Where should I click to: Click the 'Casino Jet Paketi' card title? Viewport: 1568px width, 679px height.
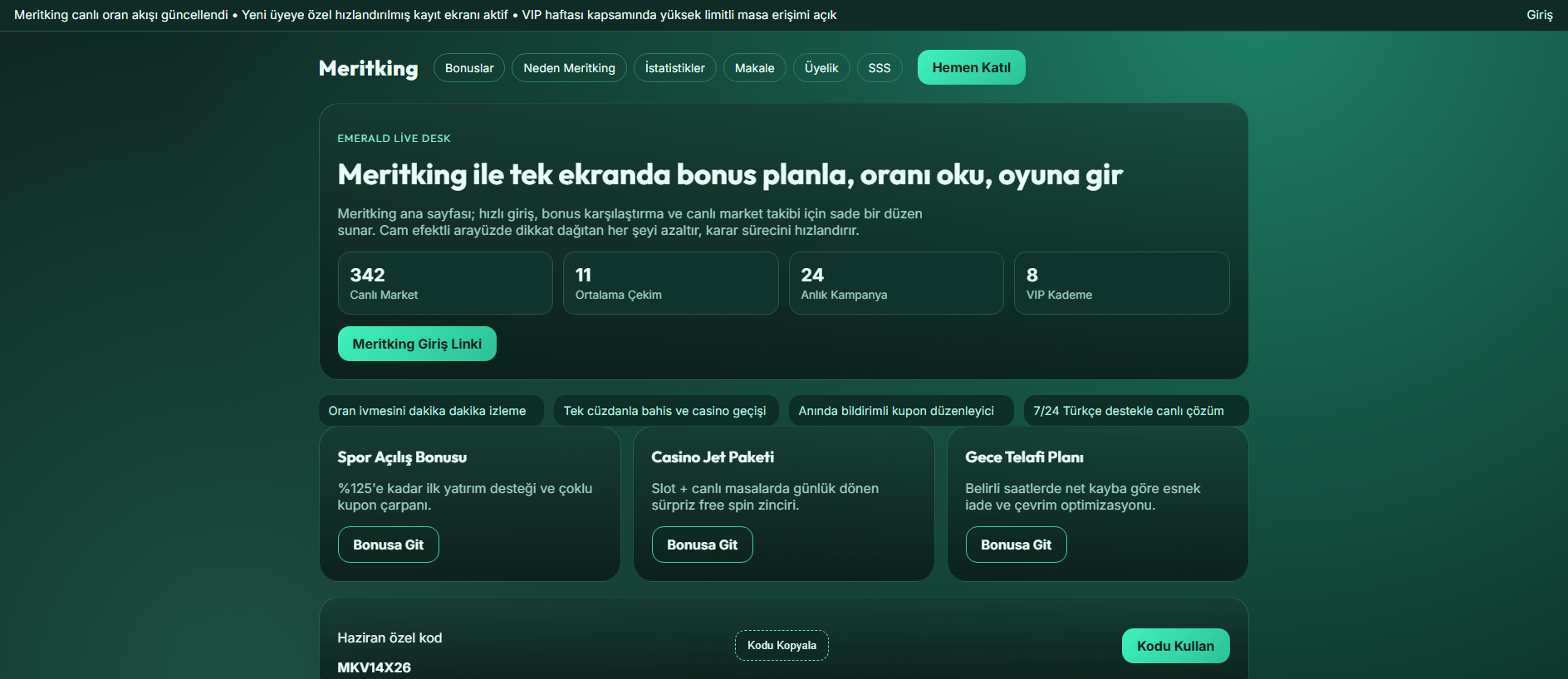pos(713,457)
